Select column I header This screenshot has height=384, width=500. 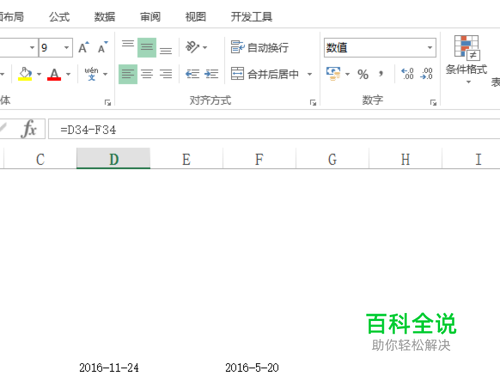coord(478,159)
